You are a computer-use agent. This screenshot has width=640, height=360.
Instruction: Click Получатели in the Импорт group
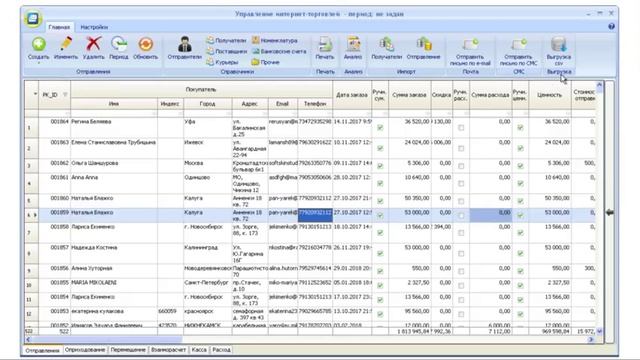pos(387,44)
